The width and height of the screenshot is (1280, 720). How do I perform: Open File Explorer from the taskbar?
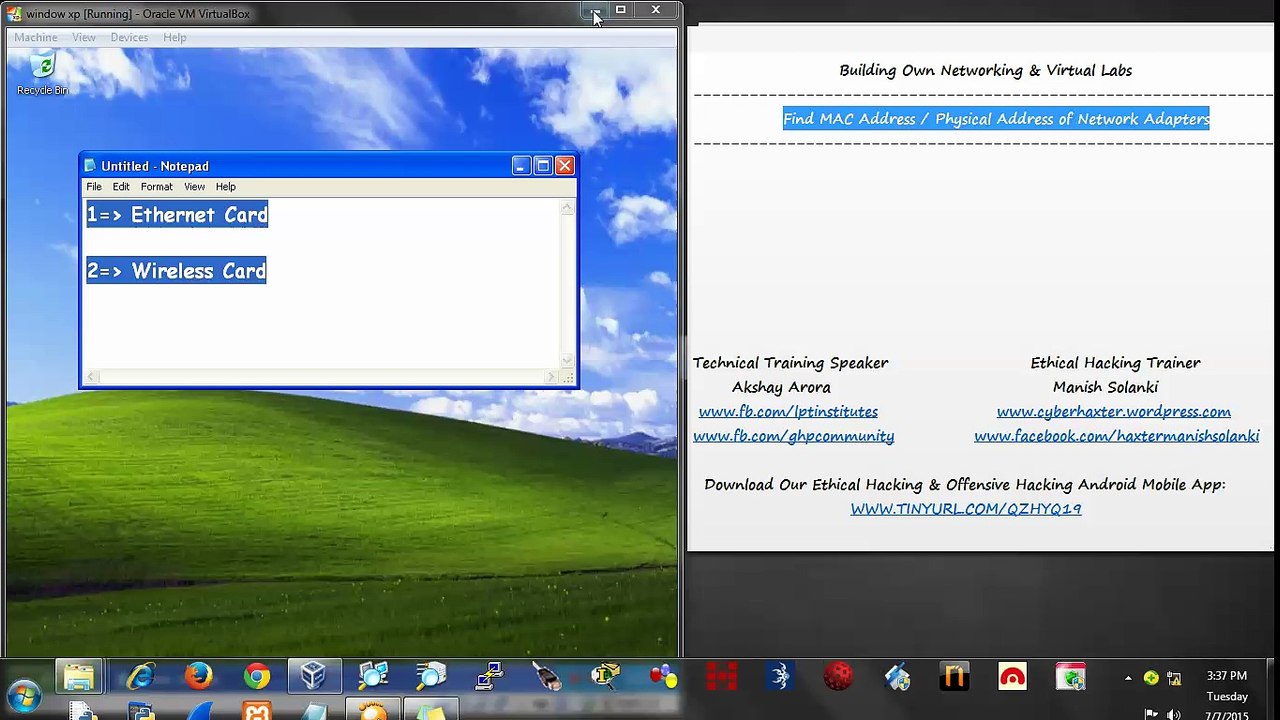[79, 677]
